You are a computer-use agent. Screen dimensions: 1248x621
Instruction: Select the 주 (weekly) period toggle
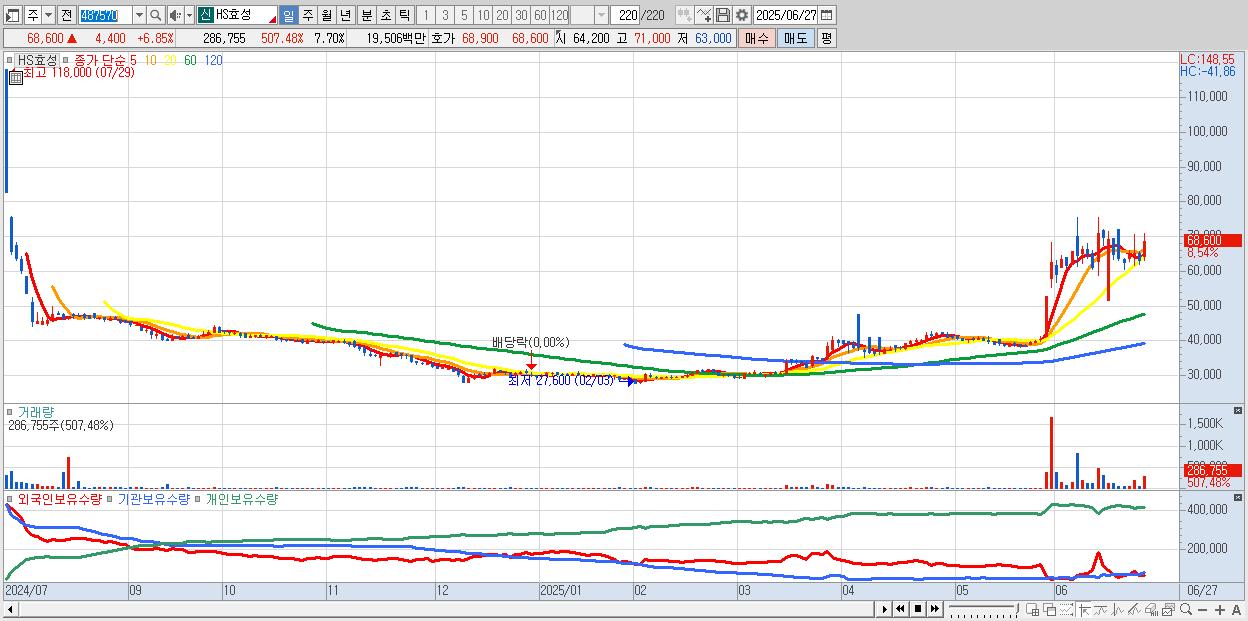(x=307, y=15)
